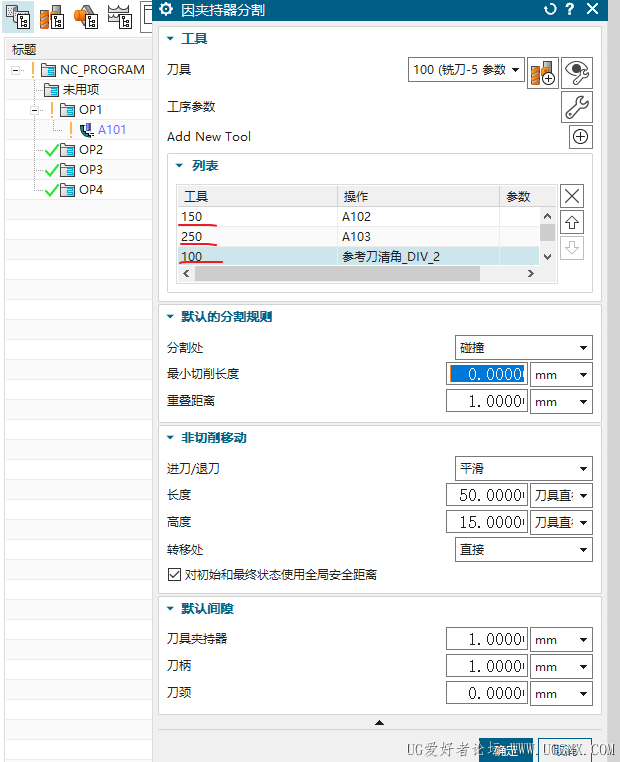Click the create new tool icon

[542, 73]
